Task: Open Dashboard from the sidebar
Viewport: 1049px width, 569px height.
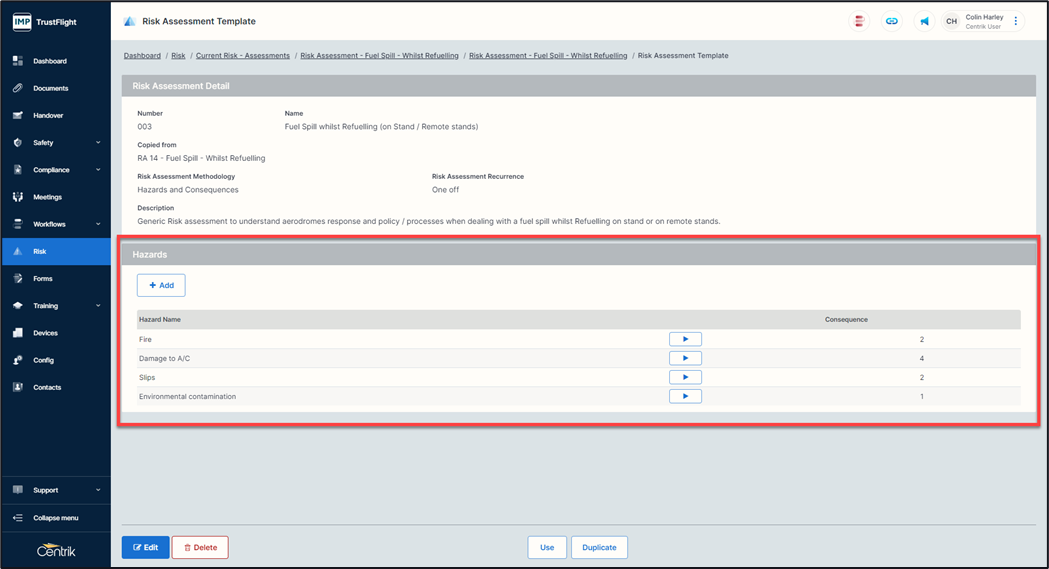Action: [x=50, y=61]
